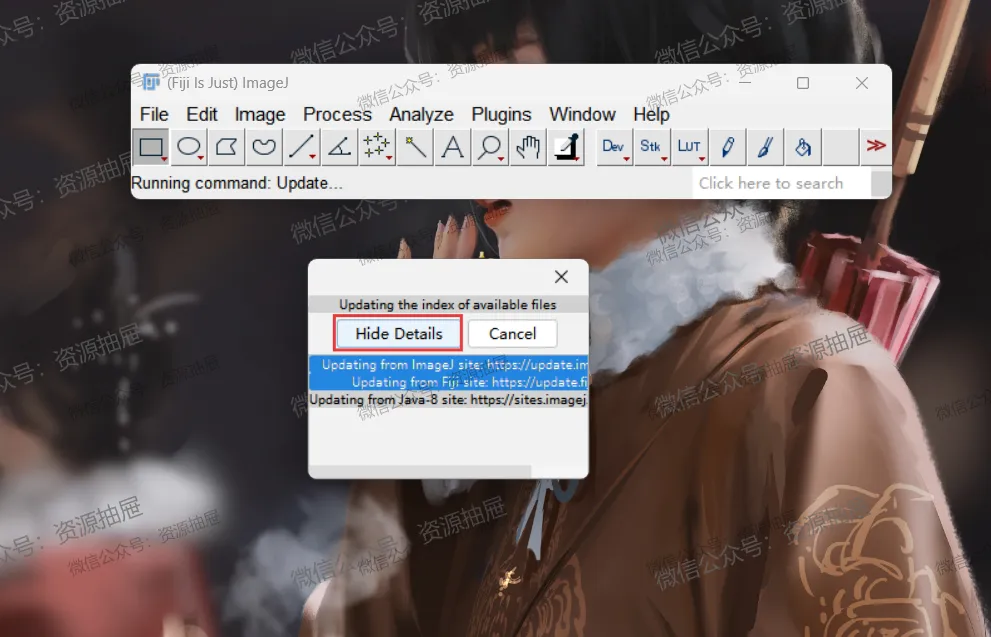
Task: Open the Edit menu
Action: [202, 114]
